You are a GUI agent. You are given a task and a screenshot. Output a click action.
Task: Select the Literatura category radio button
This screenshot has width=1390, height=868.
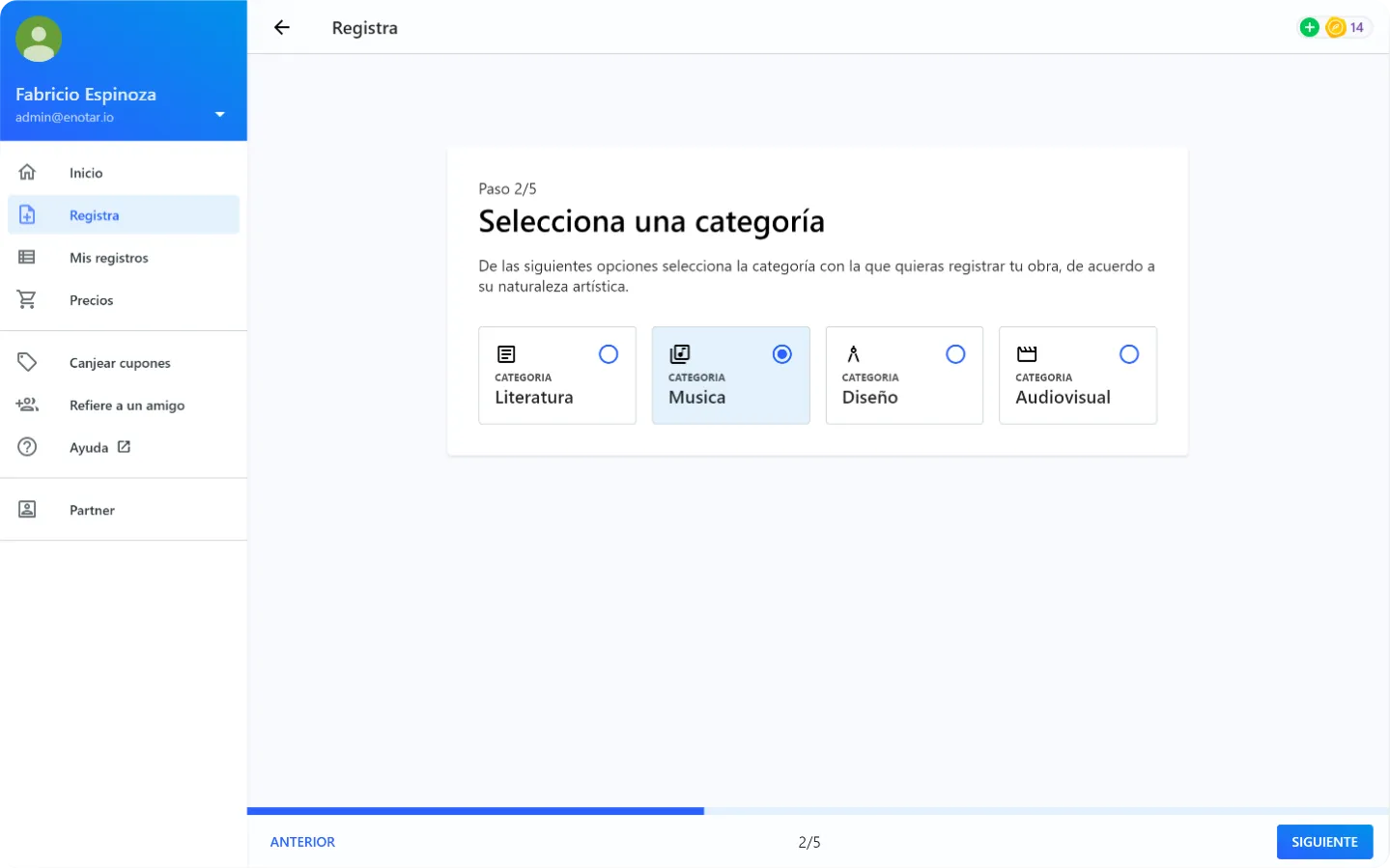click(609, 353)
